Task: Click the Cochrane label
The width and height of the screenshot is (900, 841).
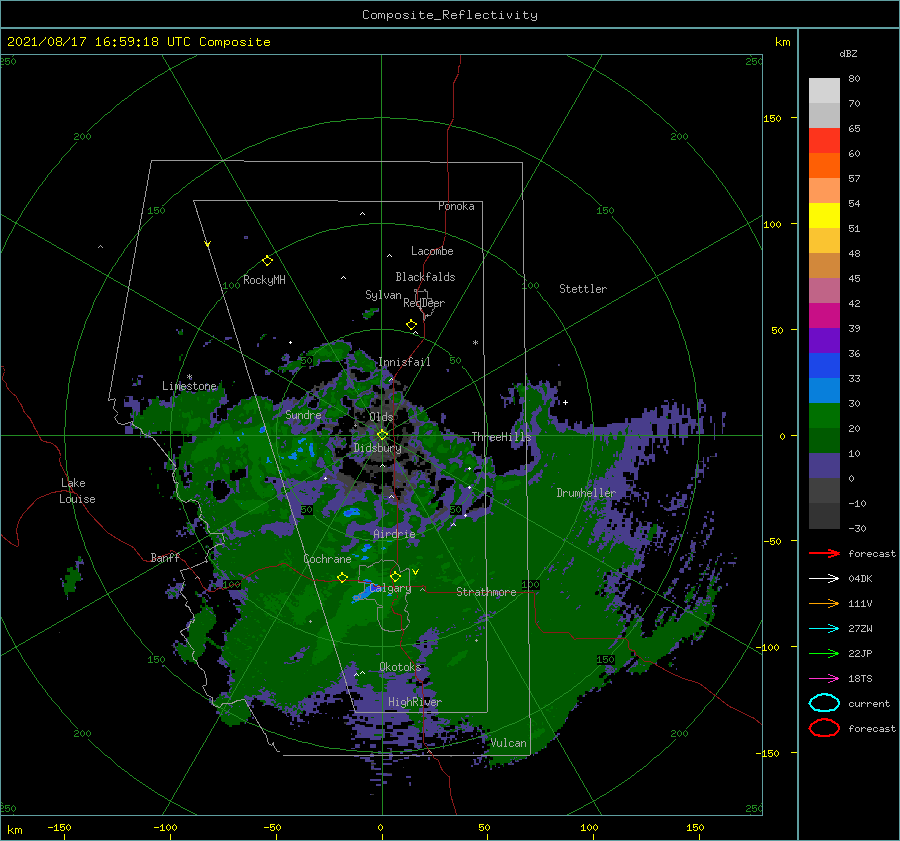Action: coord(327,559)
